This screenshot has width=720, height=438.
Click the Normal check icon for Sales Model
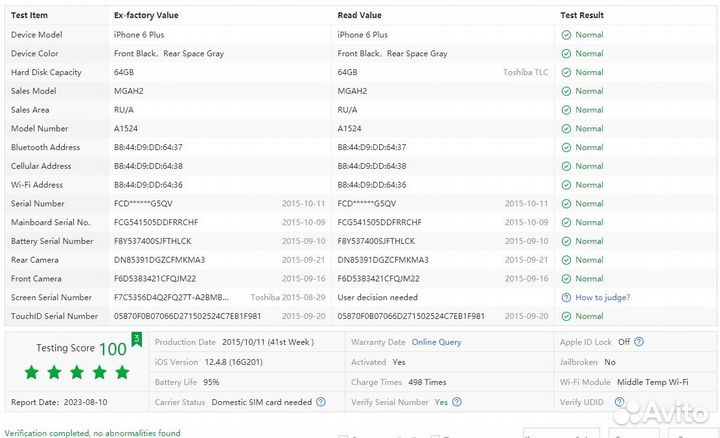(x=566, y=91)
